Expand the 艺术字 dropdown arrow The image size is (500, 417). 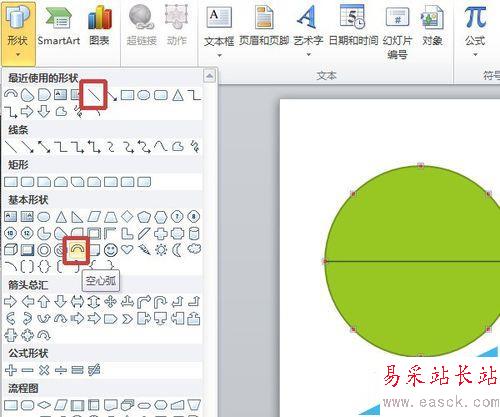click(x=308, y=54)
